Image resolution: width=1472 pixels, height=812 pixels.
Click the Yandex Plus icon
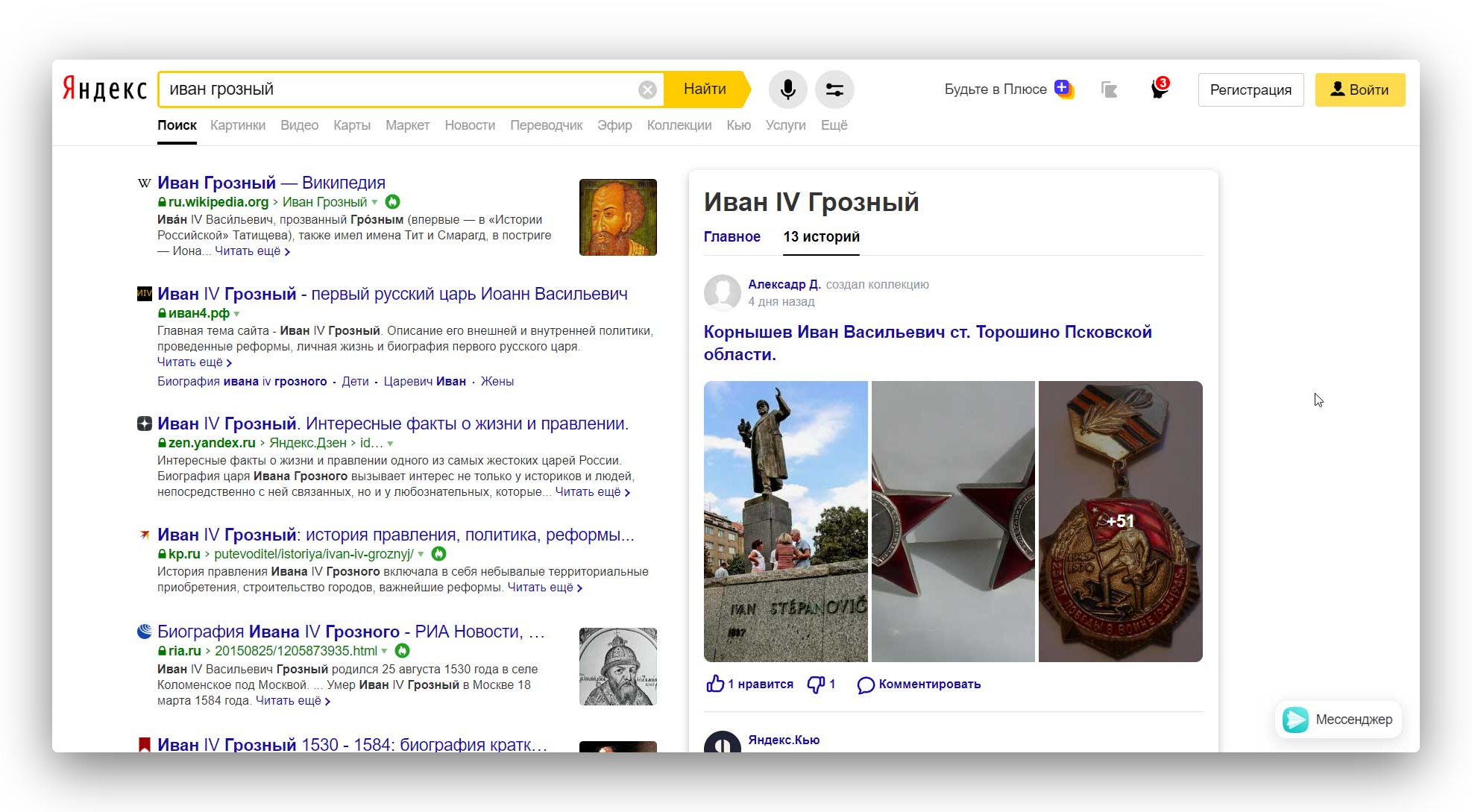click(1063, 89)
